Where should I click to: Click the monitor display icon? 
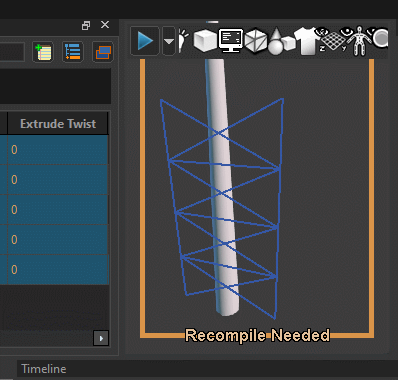[x=231, y=41]
